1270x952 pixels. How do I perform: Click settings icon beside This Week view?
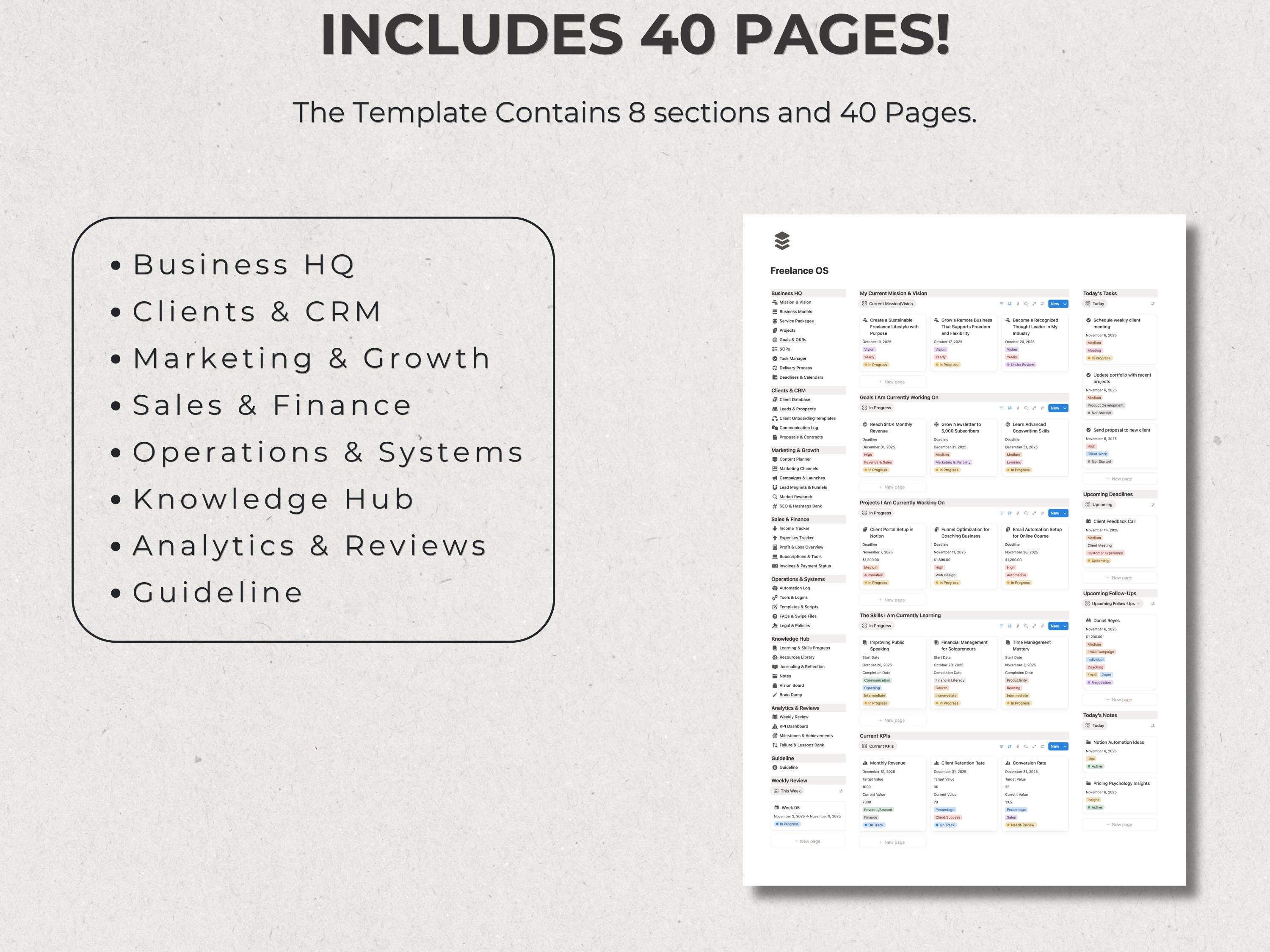[x=841, y=791]
